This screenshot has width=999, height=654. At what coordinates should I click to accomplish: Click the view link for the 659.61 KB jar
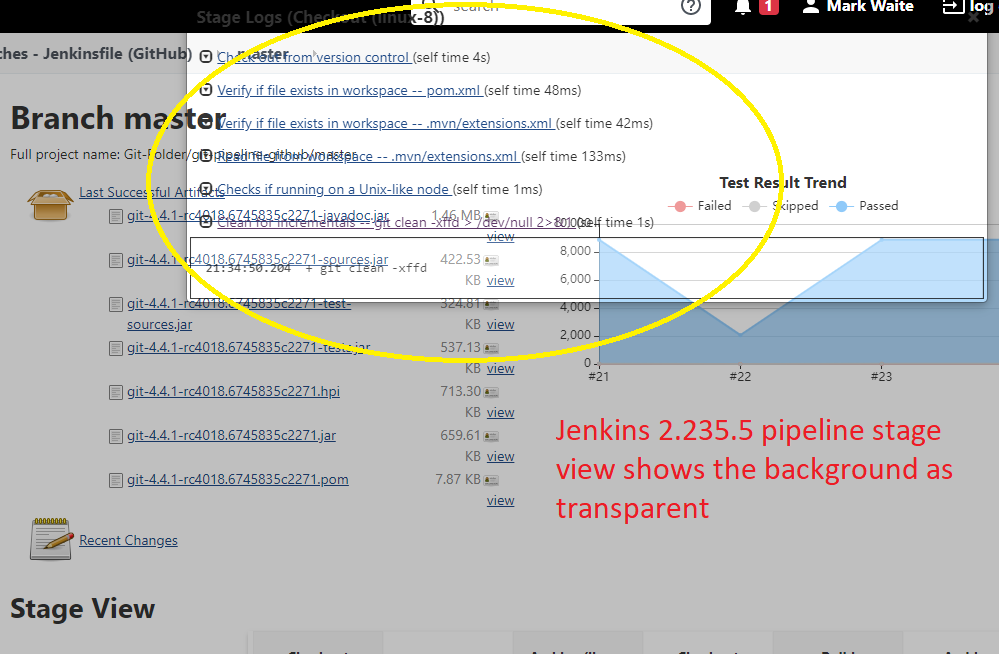(x=500, y=456)
